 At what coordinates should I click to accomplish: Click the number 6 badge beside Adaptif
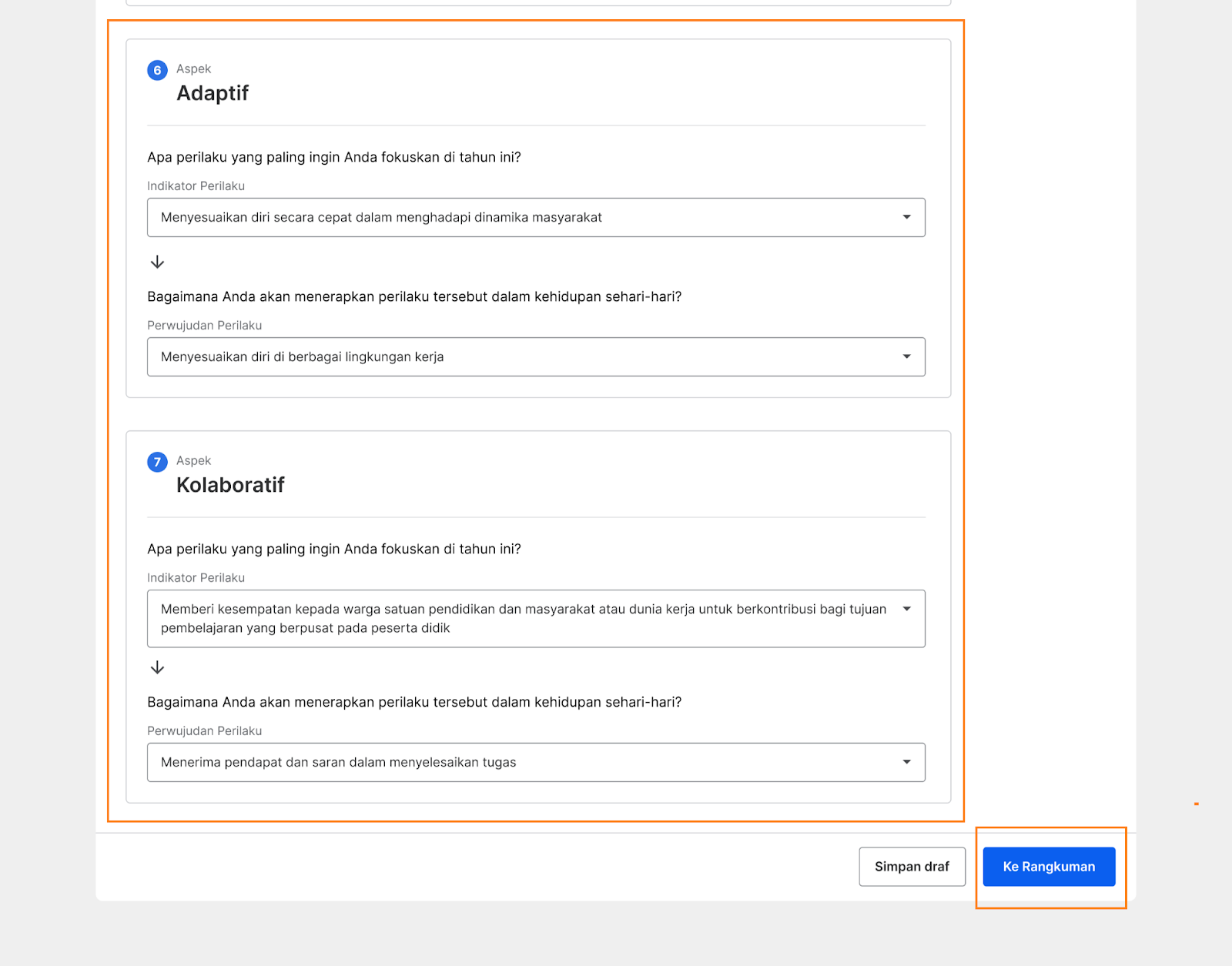pyautogui.click(x=157, y=70)
